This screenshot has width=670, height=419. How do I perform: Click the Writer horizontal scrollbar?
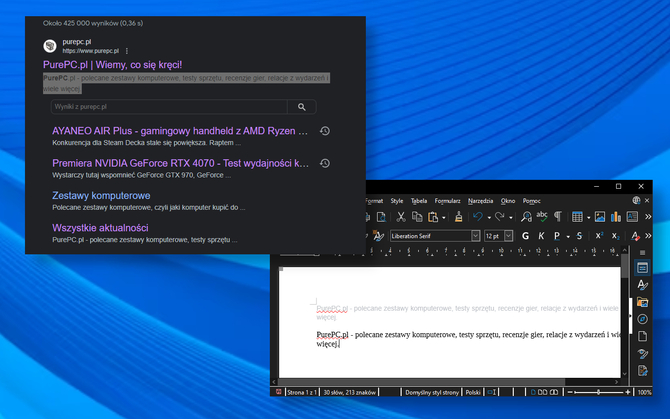(x=445, y=382)
